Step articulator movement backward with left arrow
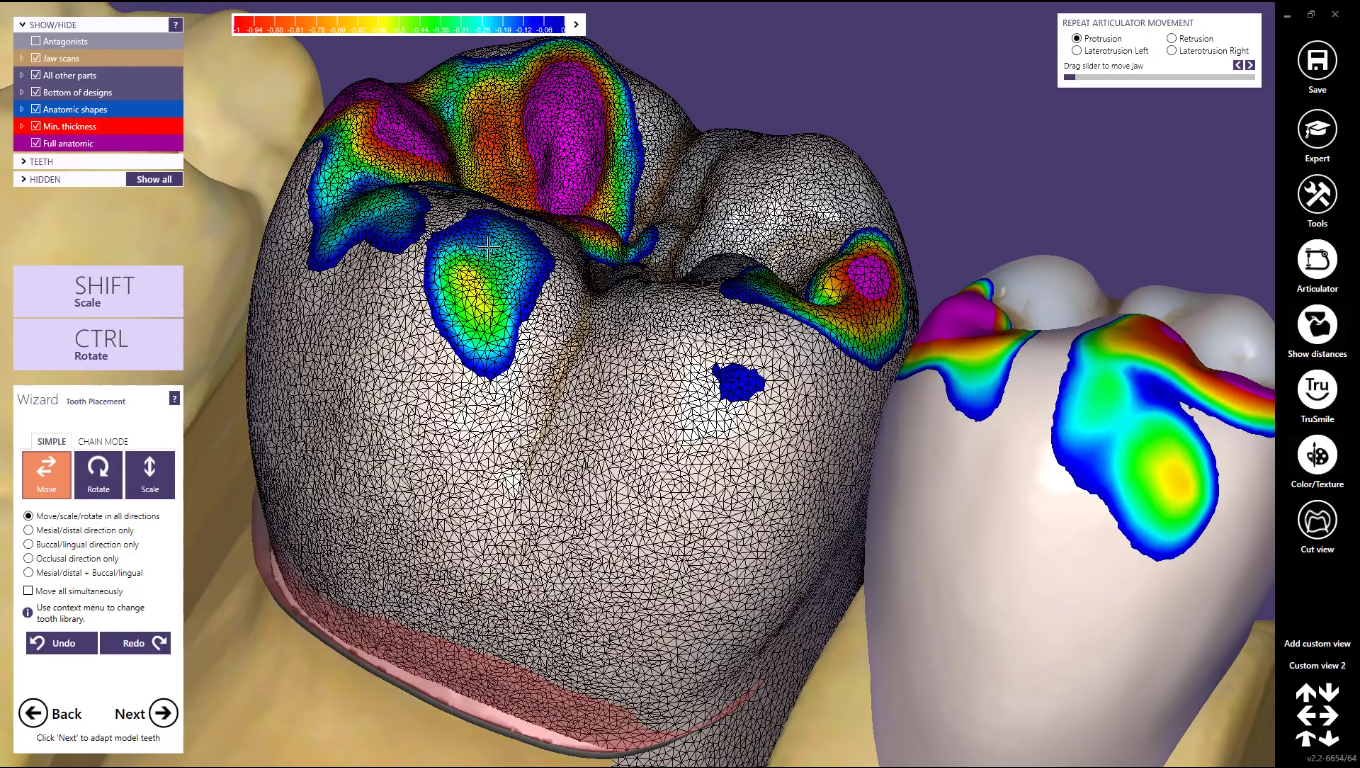 pyautogui.click(x=1238, y=65)
